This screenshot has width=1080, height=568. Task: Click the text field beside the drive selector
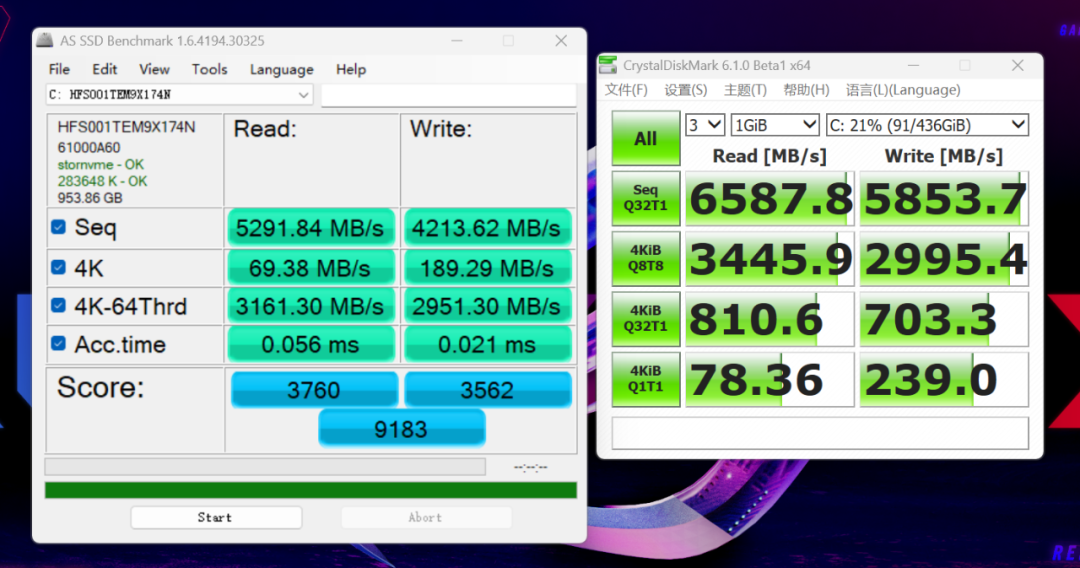[448, 95]
